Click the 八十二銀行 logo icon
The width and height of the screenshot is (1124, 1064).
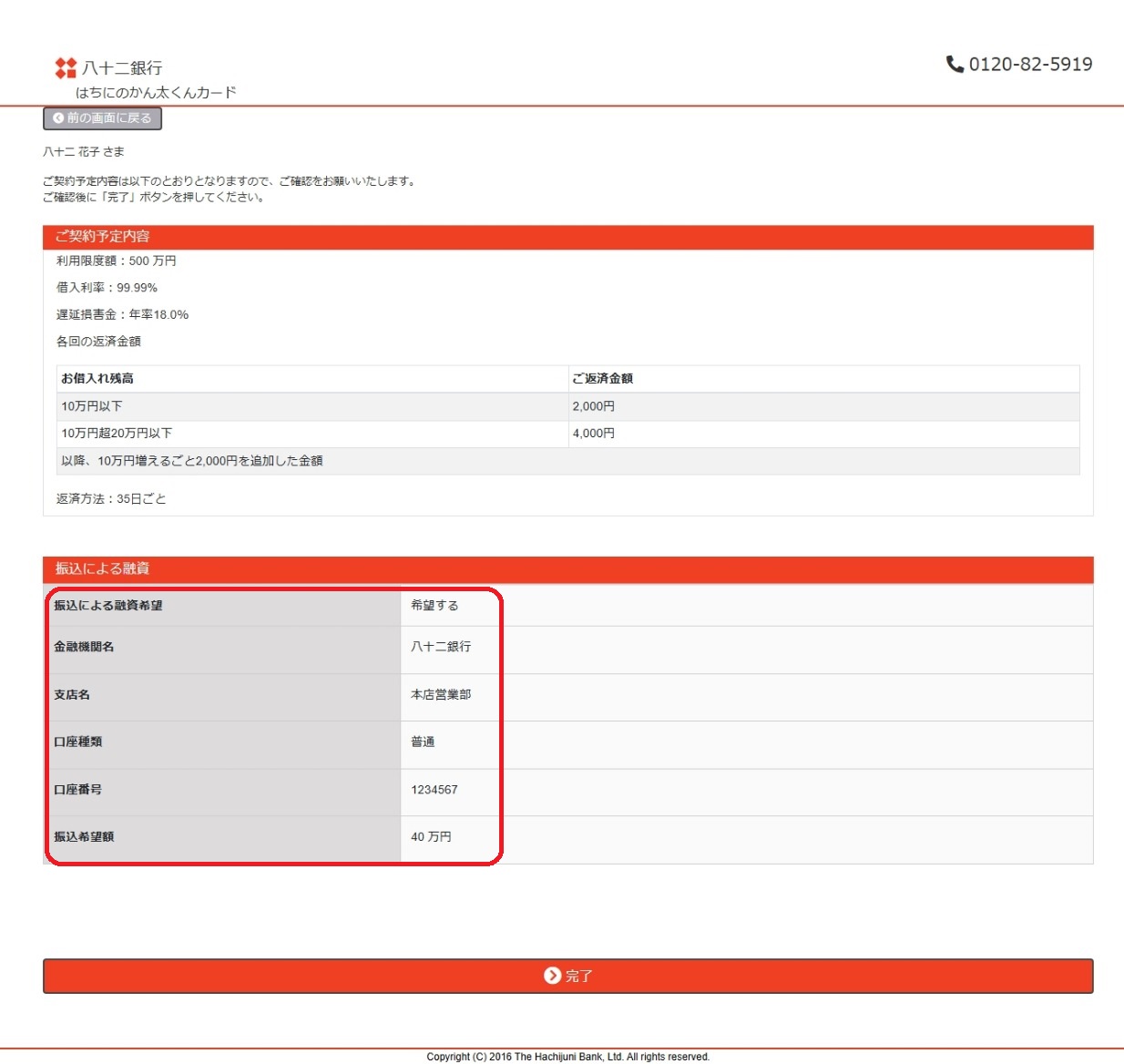click(x=66, y=67)
